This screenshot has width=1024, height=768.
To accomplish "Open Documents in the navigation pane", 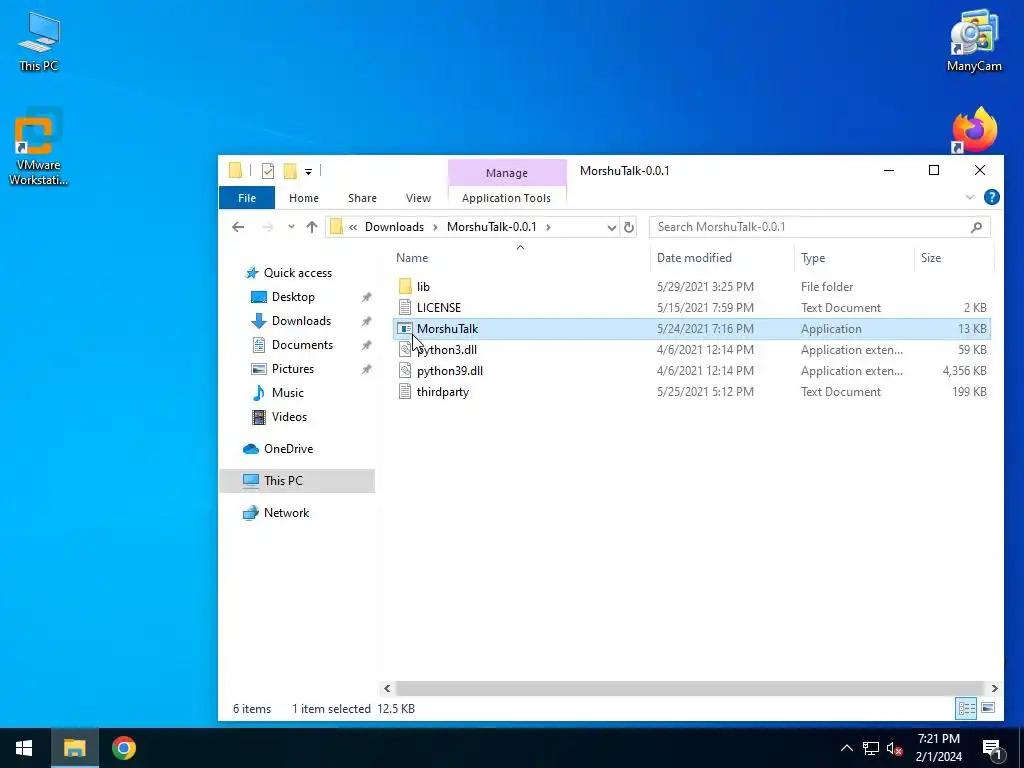I will 302,345.
